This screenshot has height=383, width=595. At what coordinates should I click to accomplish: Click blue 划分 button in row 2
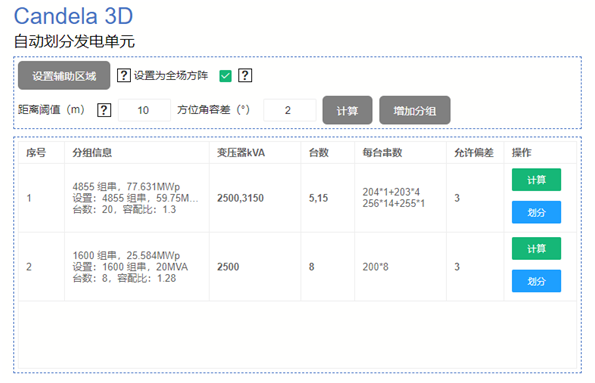click(x=536, y=281)
